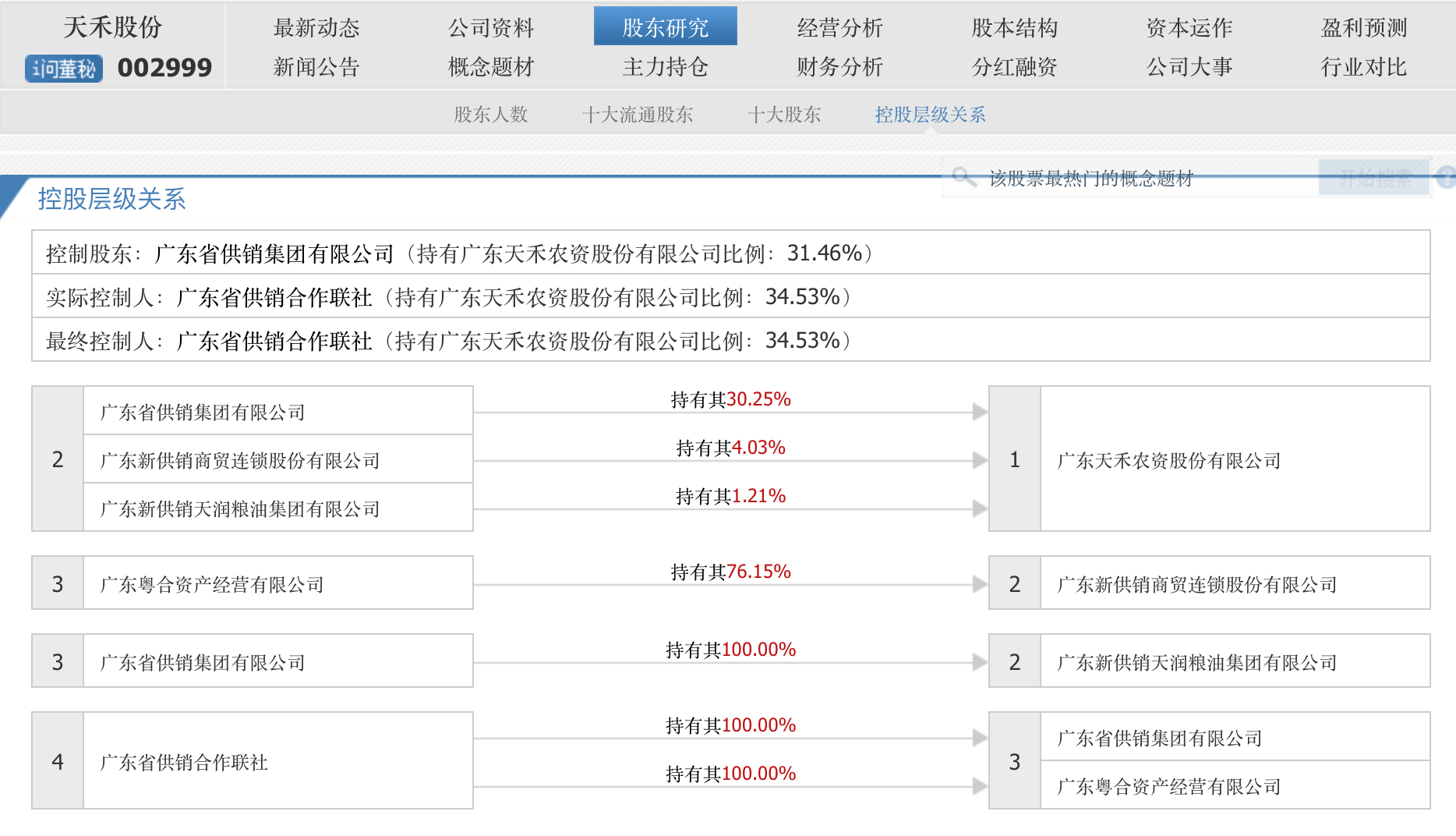Select the highlighted 股东研究 tab
The image size is (1456, 836).
[x=666, y=27]
